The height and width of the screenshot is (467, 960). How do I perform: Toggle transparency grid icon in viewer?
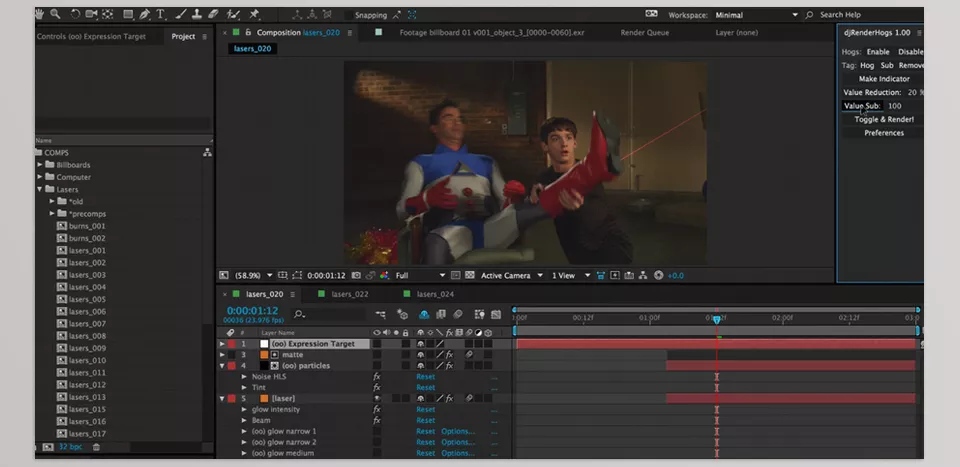(470, 275)
